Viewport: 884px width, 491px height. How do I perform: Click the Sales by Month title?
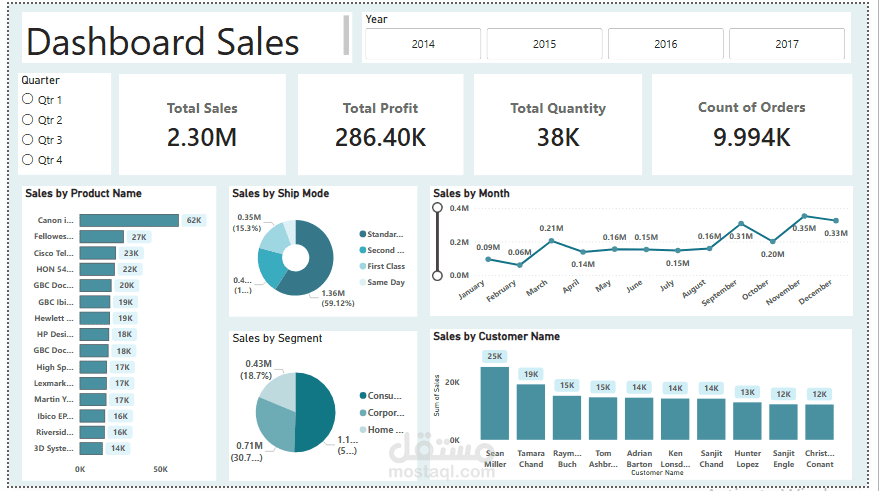471,193
